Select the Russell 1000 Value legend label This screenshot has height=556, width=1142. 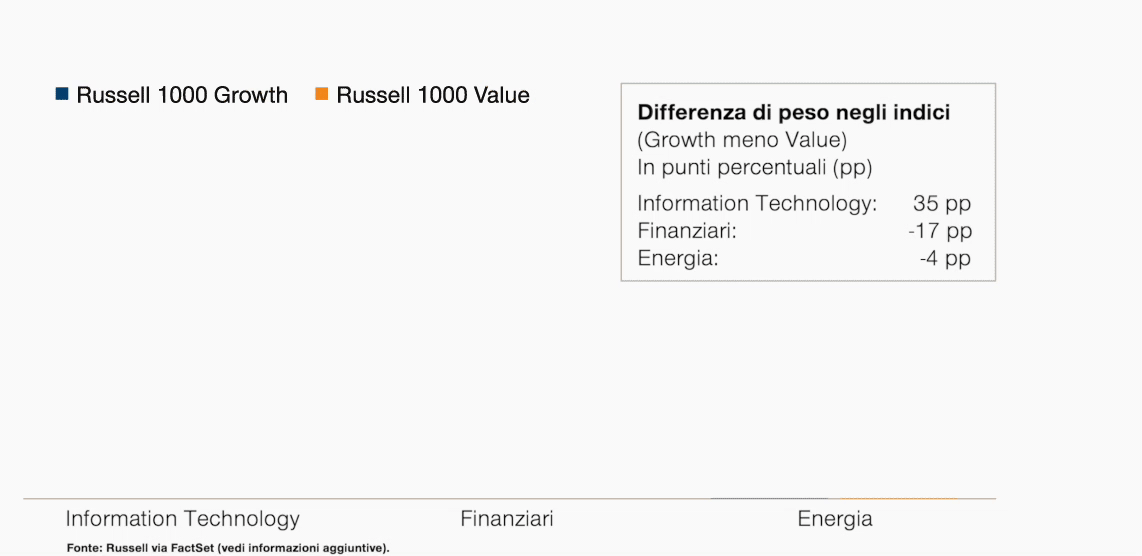click(433, 95)
